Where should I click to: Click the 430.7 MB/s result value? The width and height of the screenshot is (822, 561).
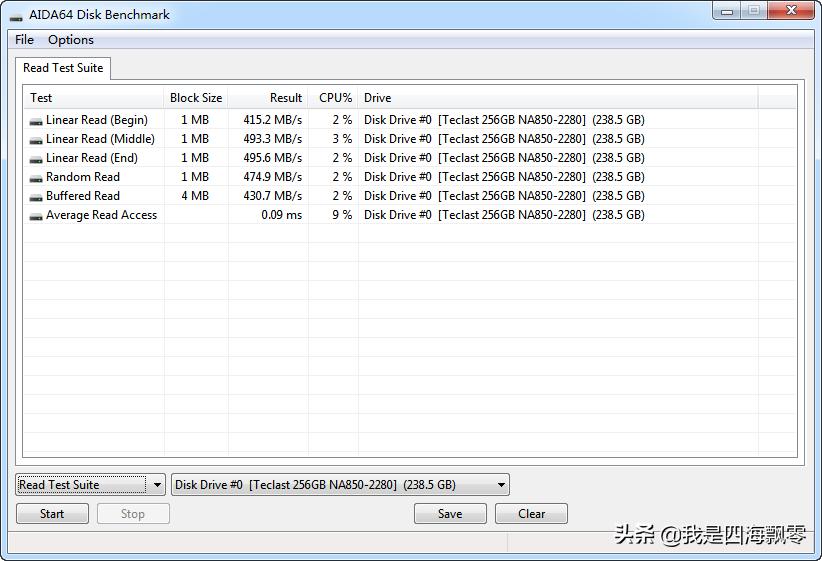click(273, 196)
